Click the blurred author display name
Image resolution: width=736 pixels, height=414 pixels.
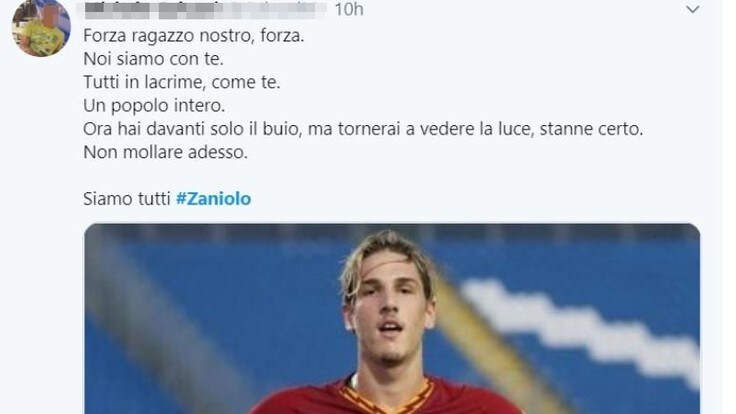153,10
